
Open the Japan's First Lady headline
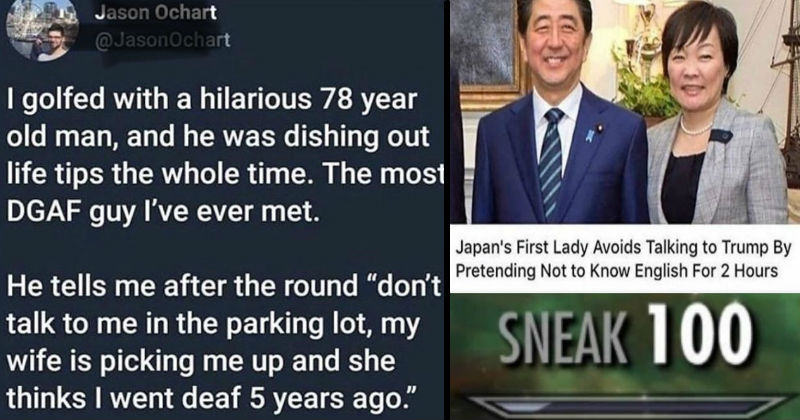(x=623, y=259)
